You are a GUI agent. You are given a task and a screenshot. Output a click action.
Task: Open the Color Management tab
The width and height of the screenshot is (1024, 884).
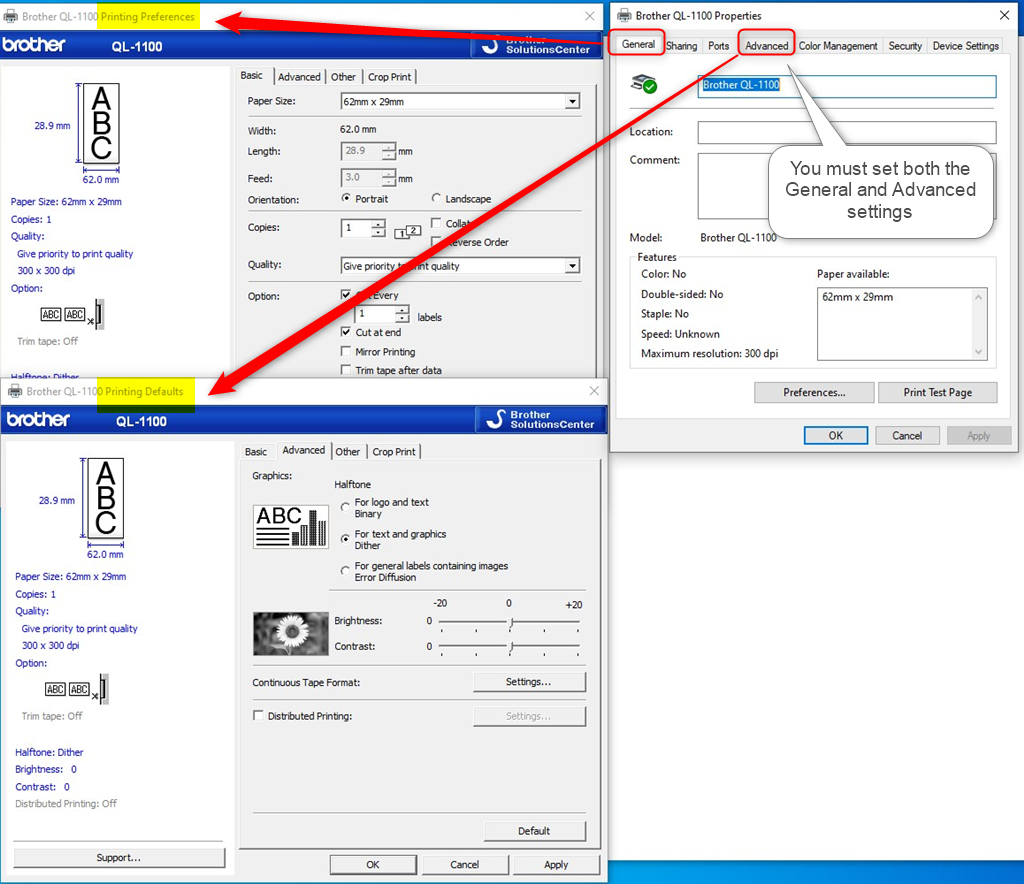tap(838, 46)
